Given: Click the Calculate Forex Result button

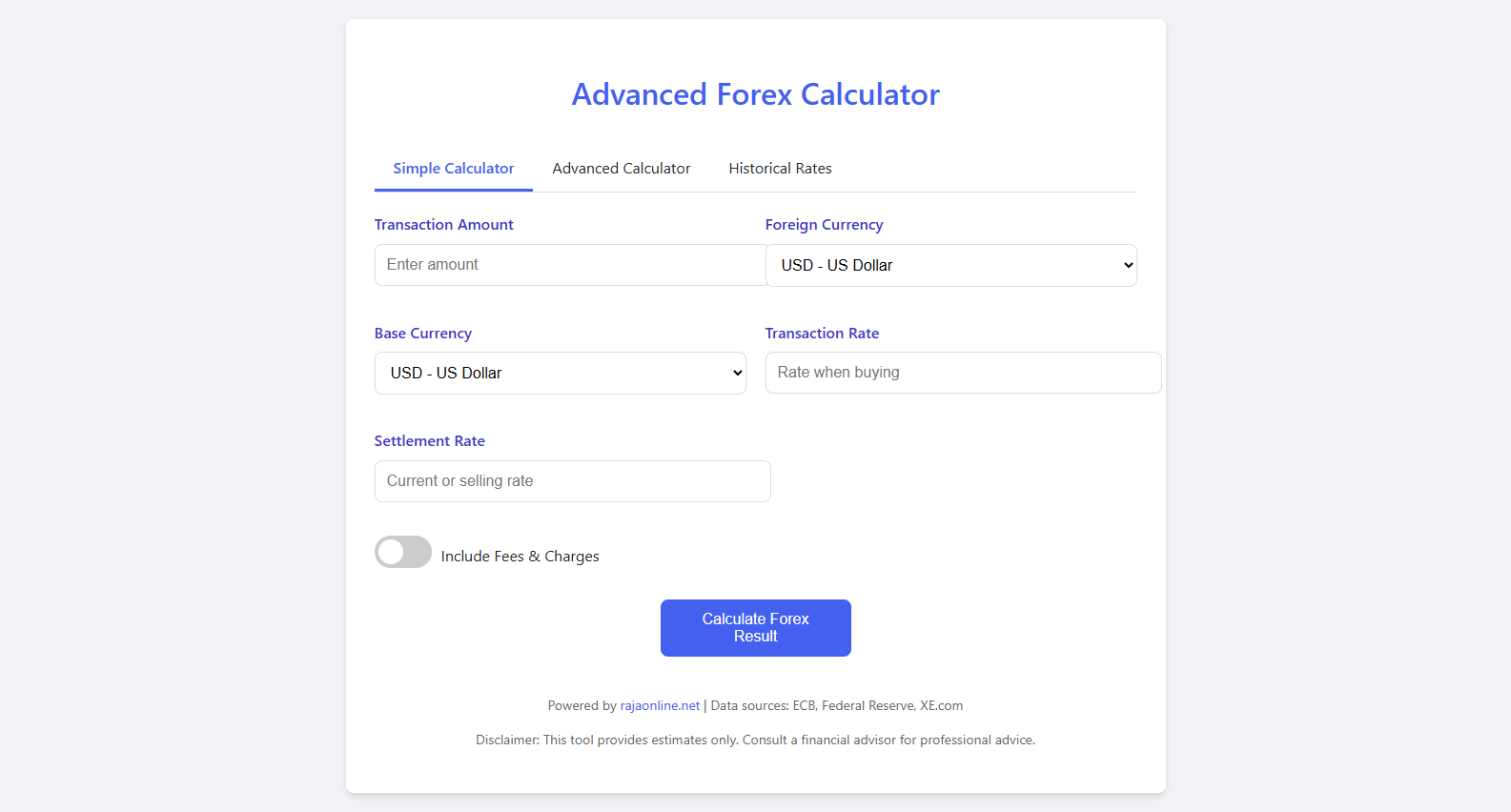Looking at the screenshot, I should [x=756, y=628].
